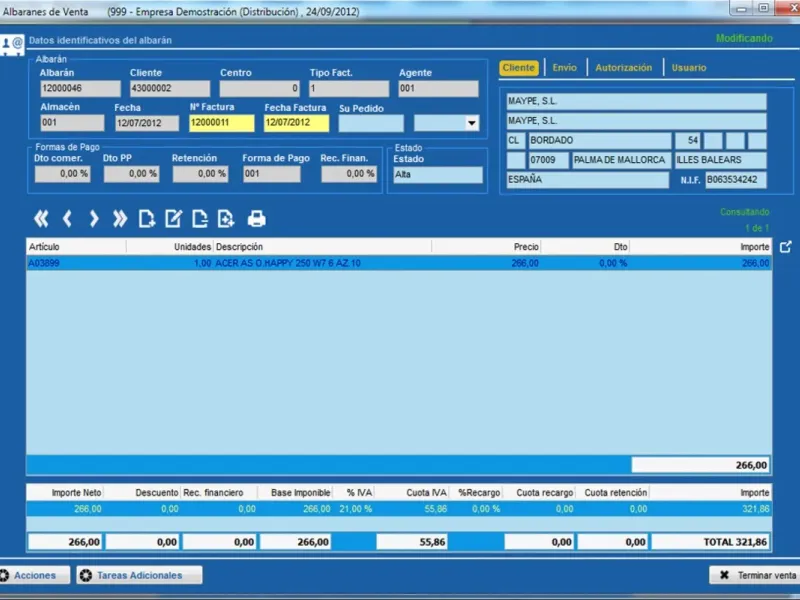Click the Nº Factura yellow field
The width and height of the screenshot is (800, 600).
point(221,123)
